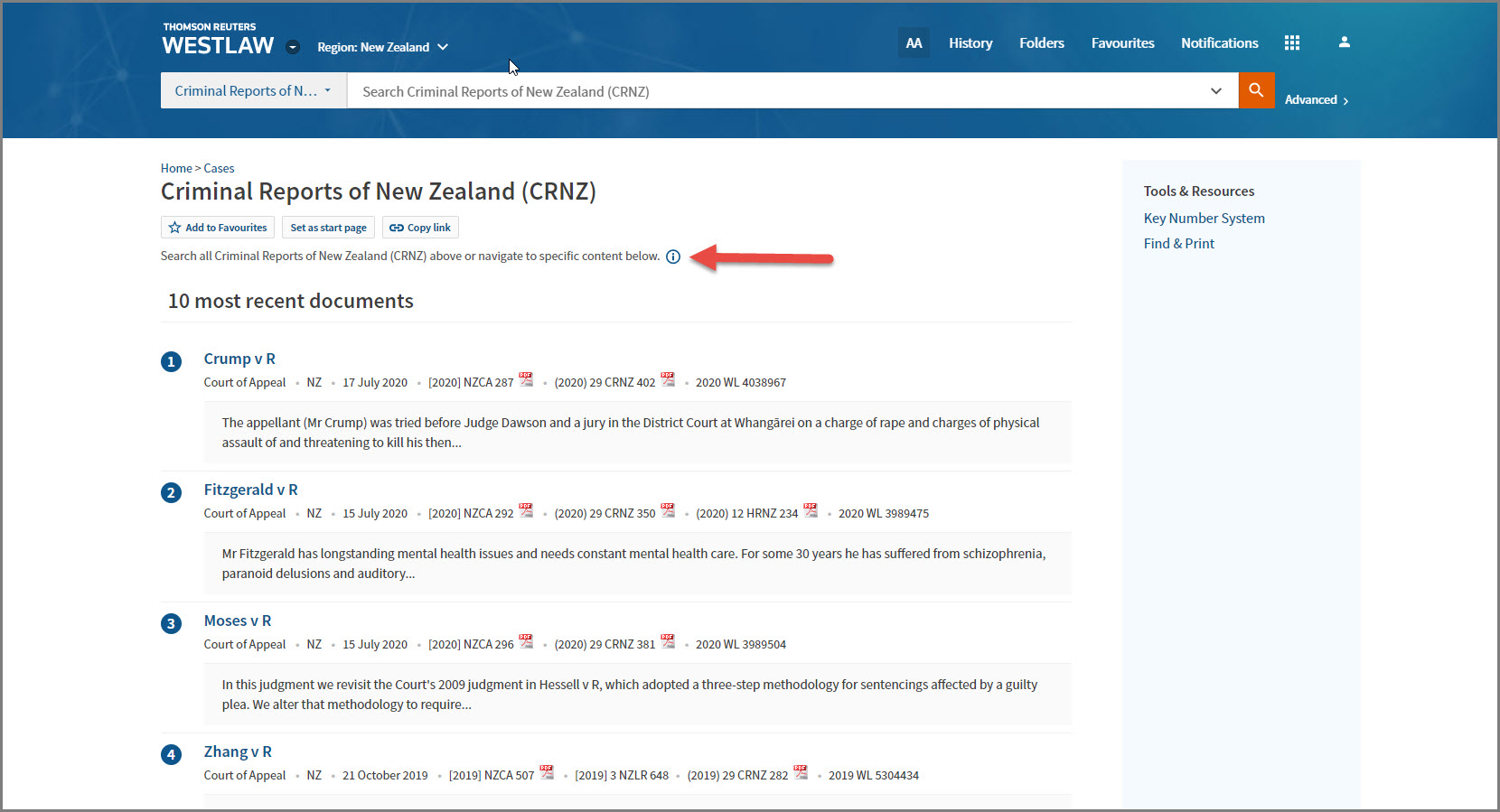1500x812 pixels.
Task: Click the Set as start page button
Action: pyautogui.click(x=328, y=228)
